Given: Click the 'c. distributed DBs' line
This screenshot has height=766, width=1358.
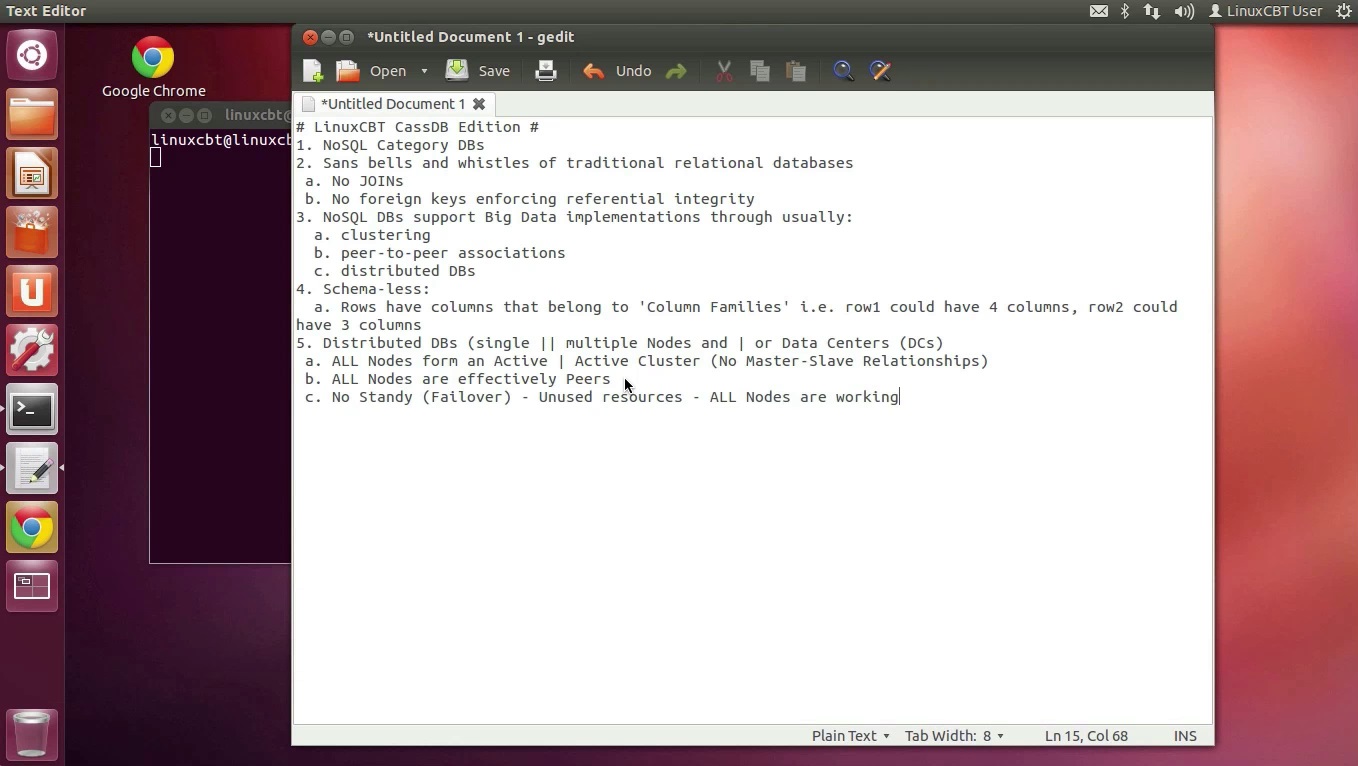Looking at the screenshot, I should (394, 271).
